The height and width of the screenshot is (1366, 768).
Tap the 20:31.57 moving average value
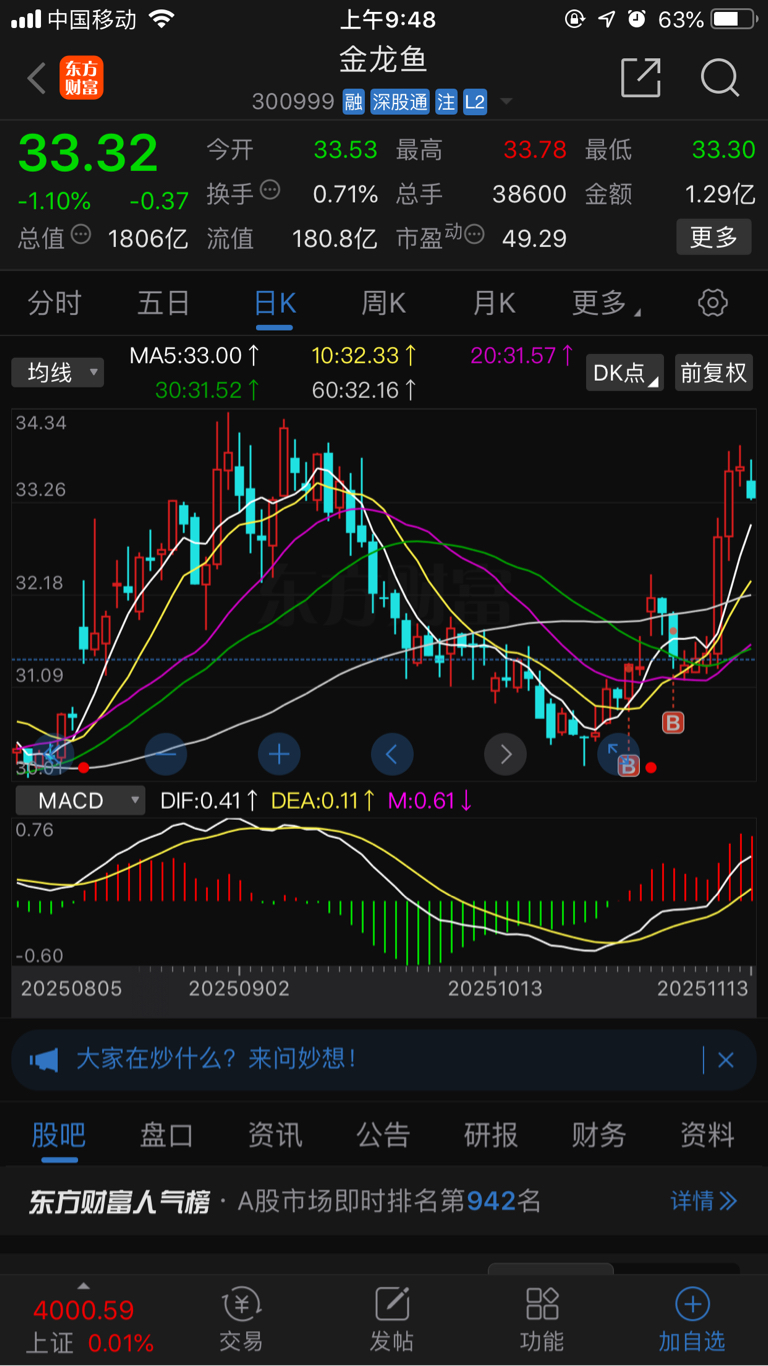click(x=522, y=355)
